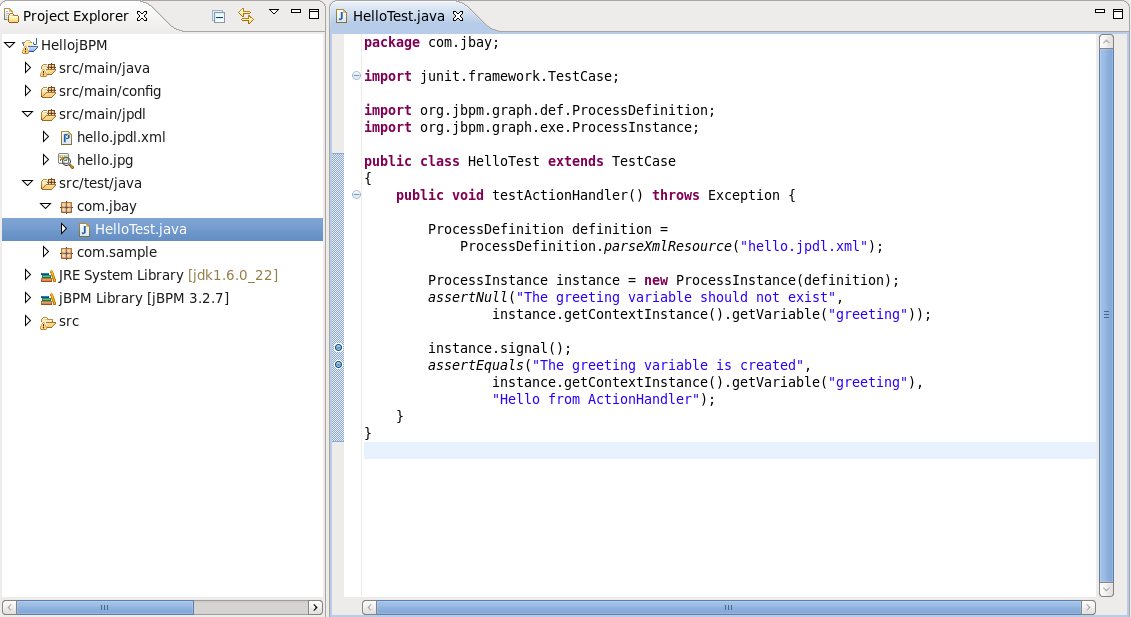This screenshot has width=1131, height=617.
Task: Click breakpoint marker beside assertEquals line
Action: coord(338,364)
